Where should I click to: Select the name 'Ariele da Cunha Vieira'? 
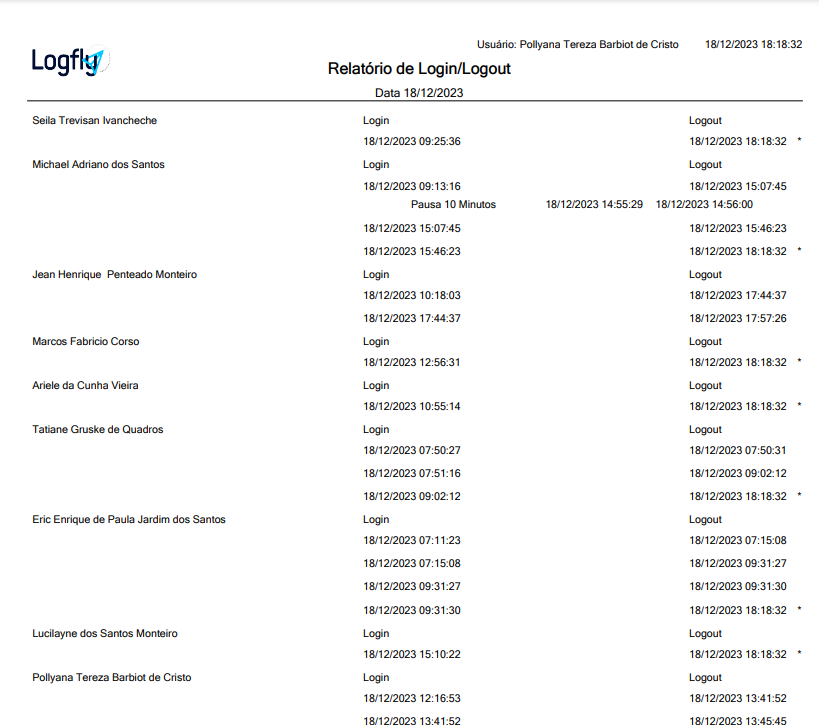(85, 385)
